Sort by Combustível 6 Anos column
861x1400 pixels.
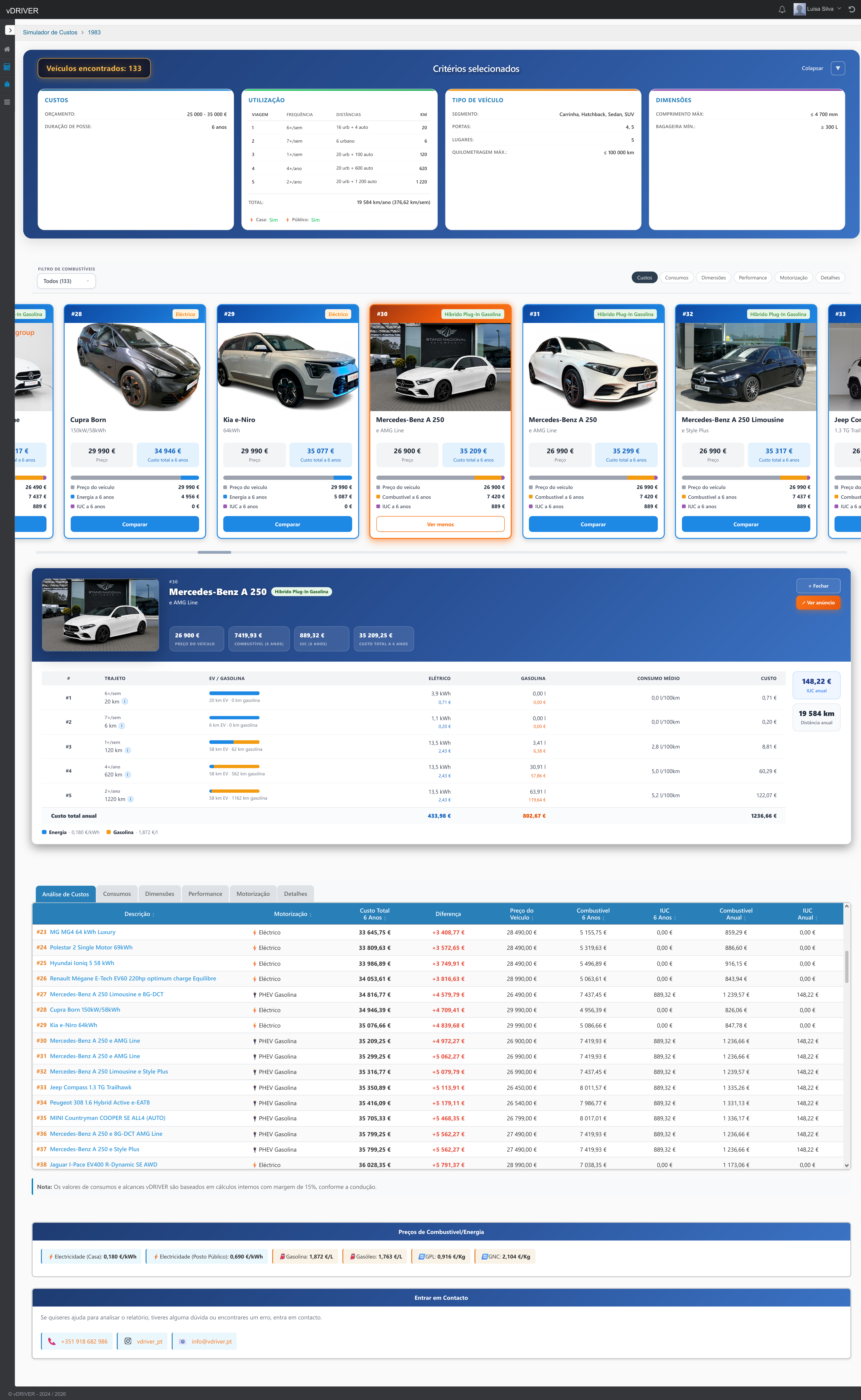(x=593, y=914)
